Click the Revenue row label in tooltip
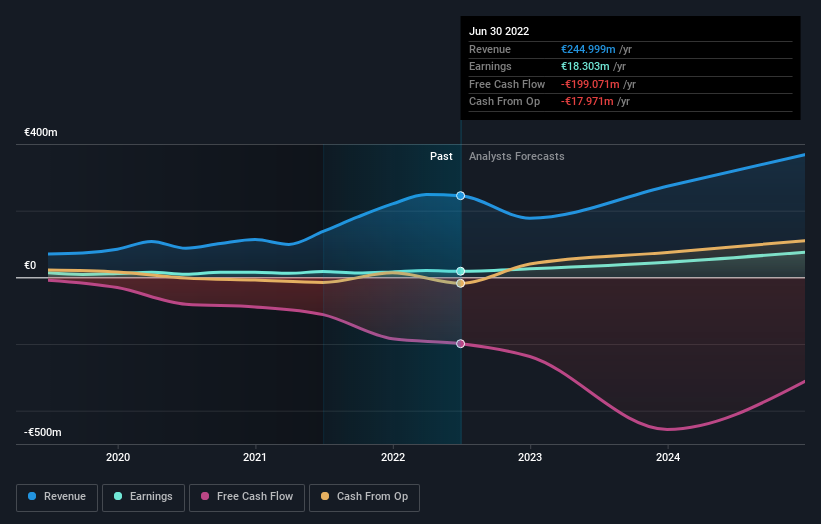This screenshot has width=821, height=524. coord(490,49)
